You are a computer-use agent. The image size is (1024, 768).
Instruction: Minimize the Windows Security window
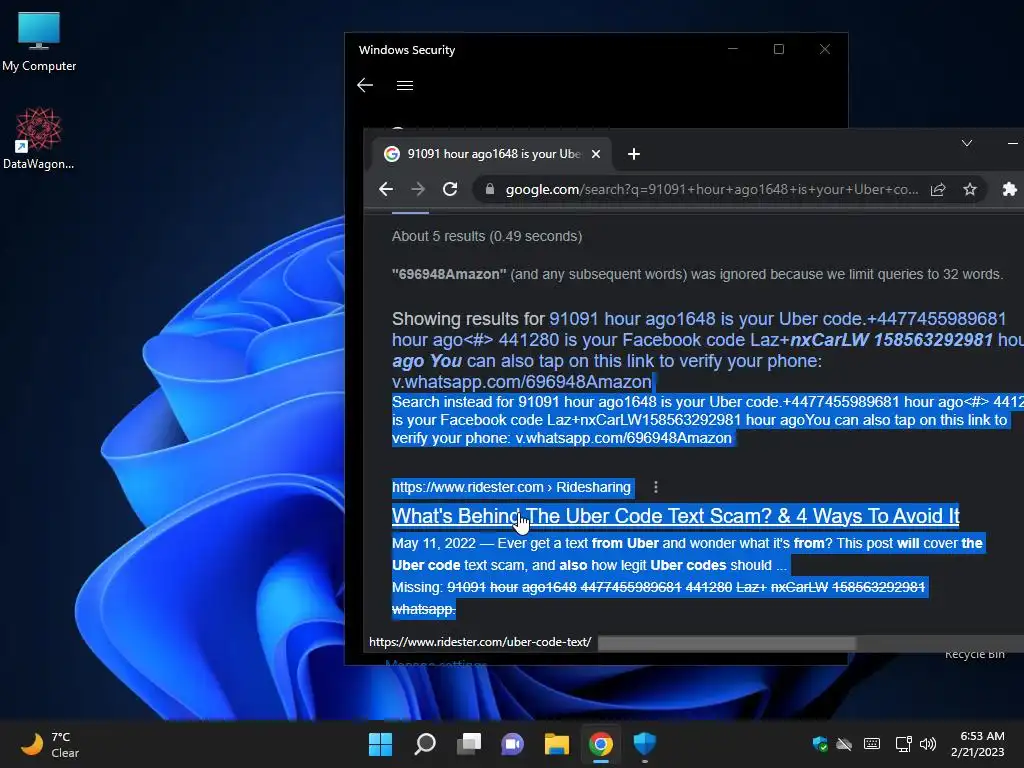click(733, 49)
